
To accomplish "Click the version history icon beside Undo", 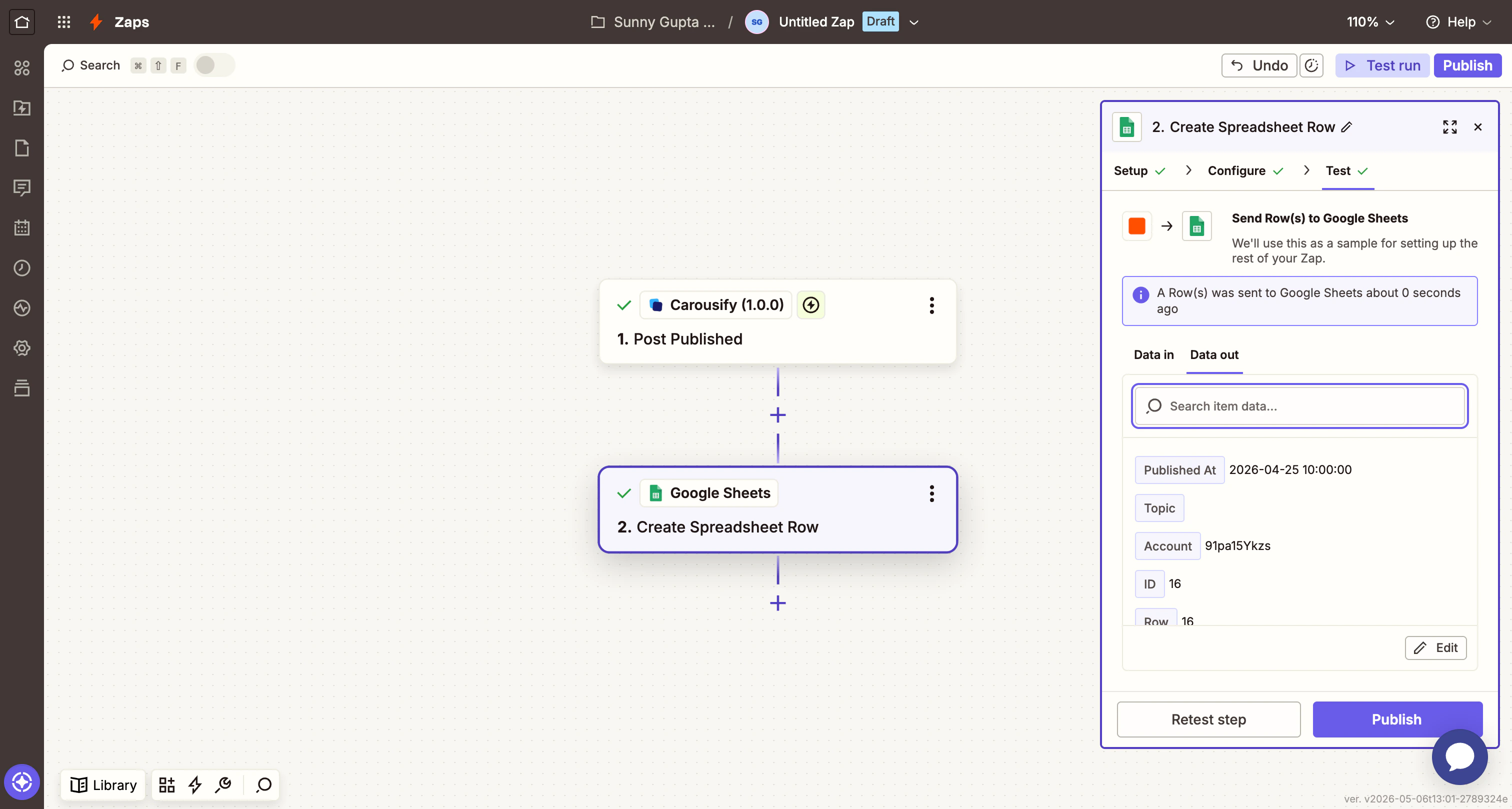I will pos(1311,65).
